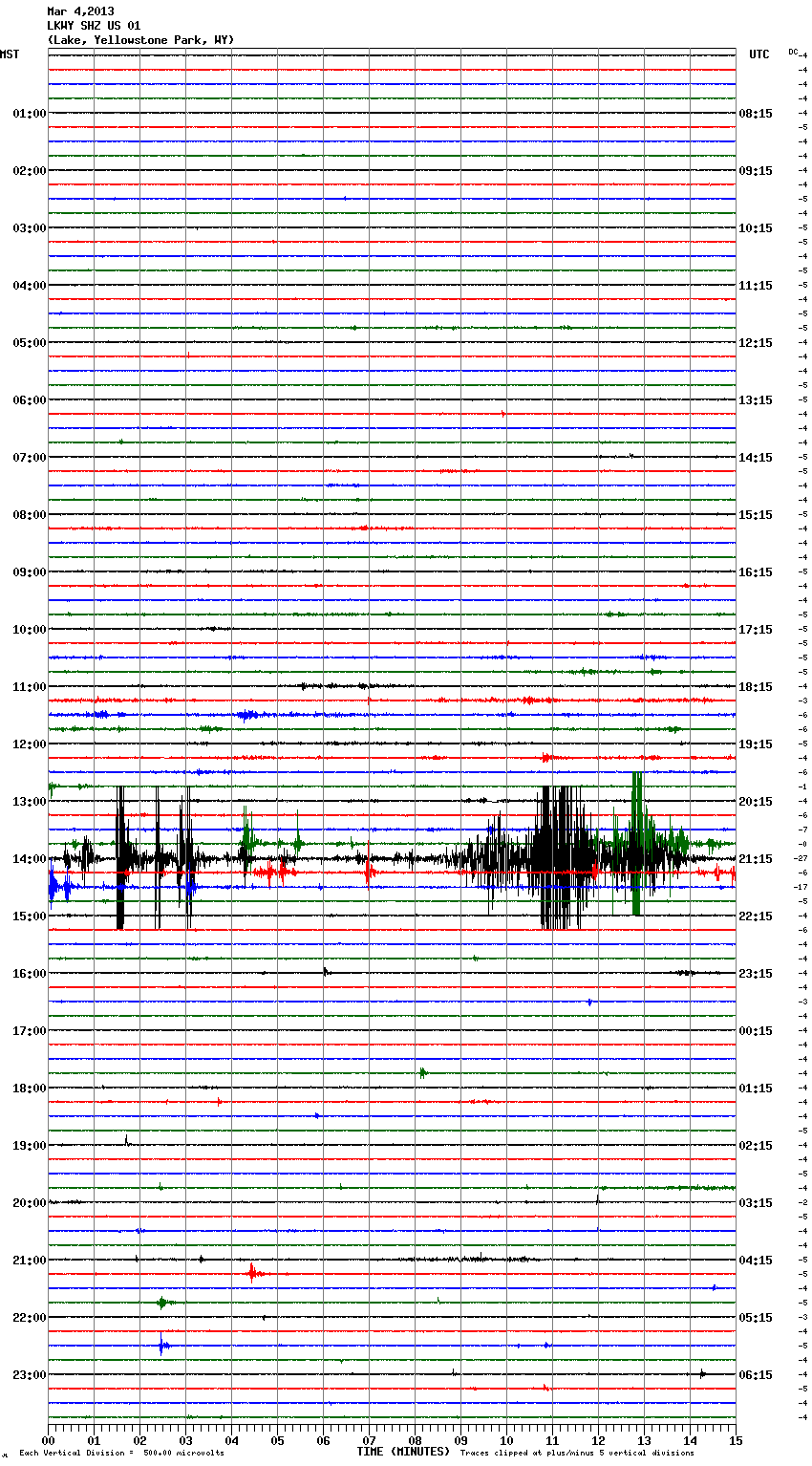Click the 01:00 MST hour label
812x1466 pixels.
click(29, 114)
